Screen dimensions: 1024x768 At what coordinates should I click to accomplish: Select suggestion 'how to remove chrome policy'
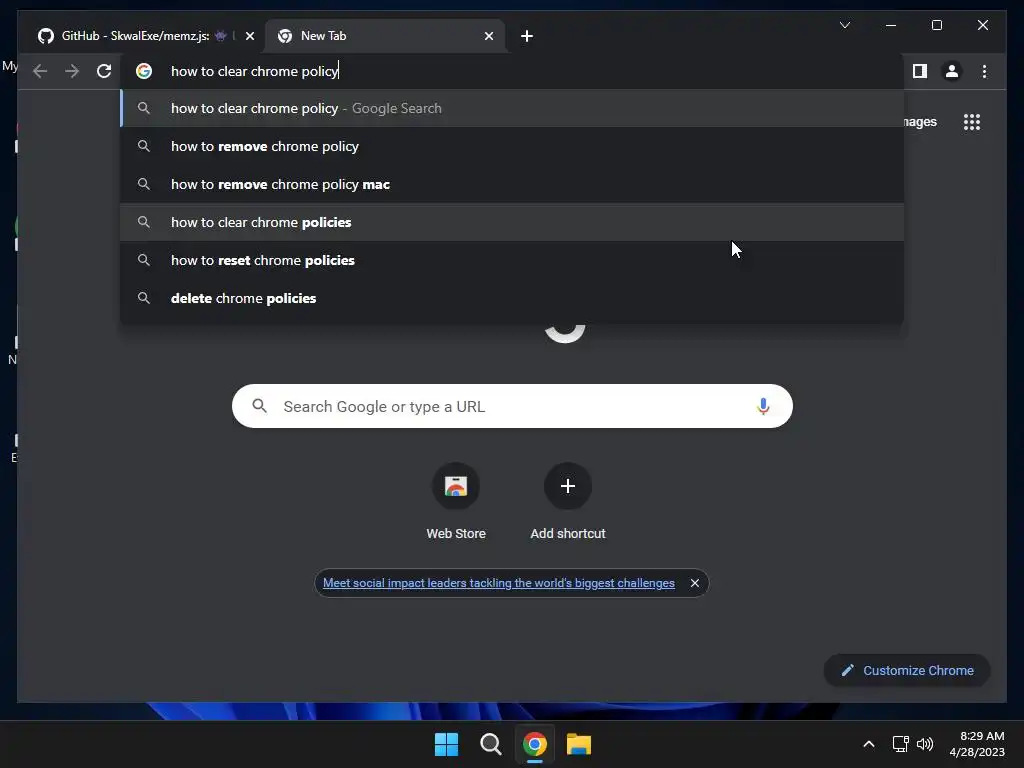512,146
